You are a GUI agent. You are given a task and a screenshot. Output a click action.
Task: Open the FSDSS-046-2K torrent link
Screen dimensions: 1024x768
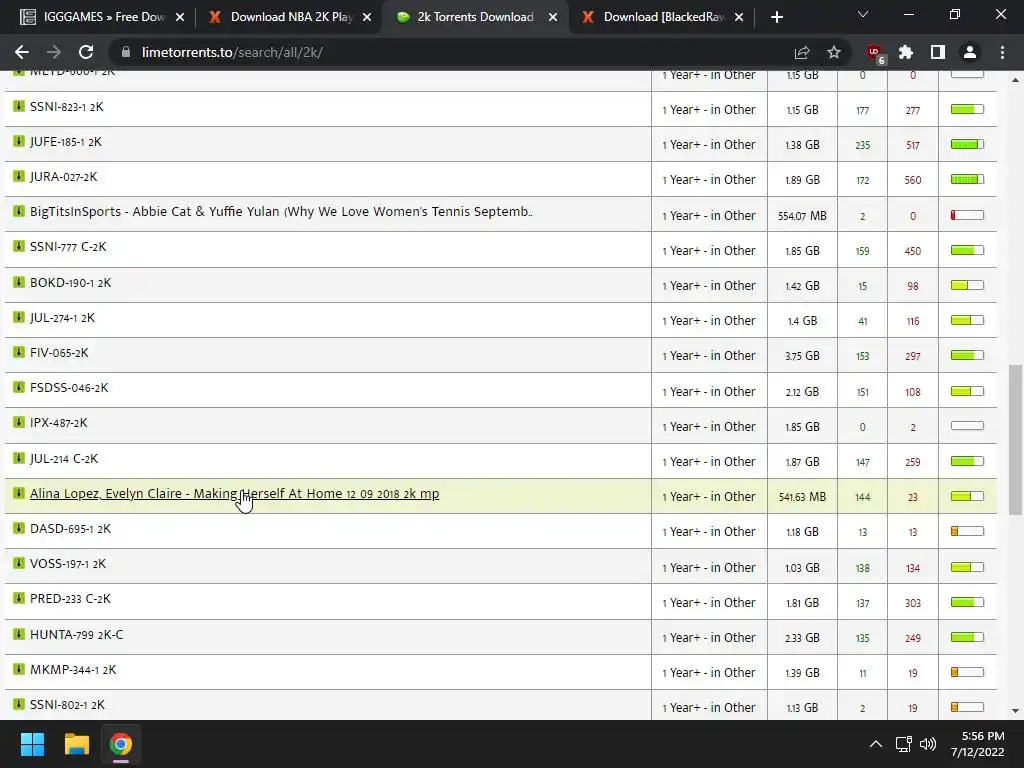click(69, 388)
